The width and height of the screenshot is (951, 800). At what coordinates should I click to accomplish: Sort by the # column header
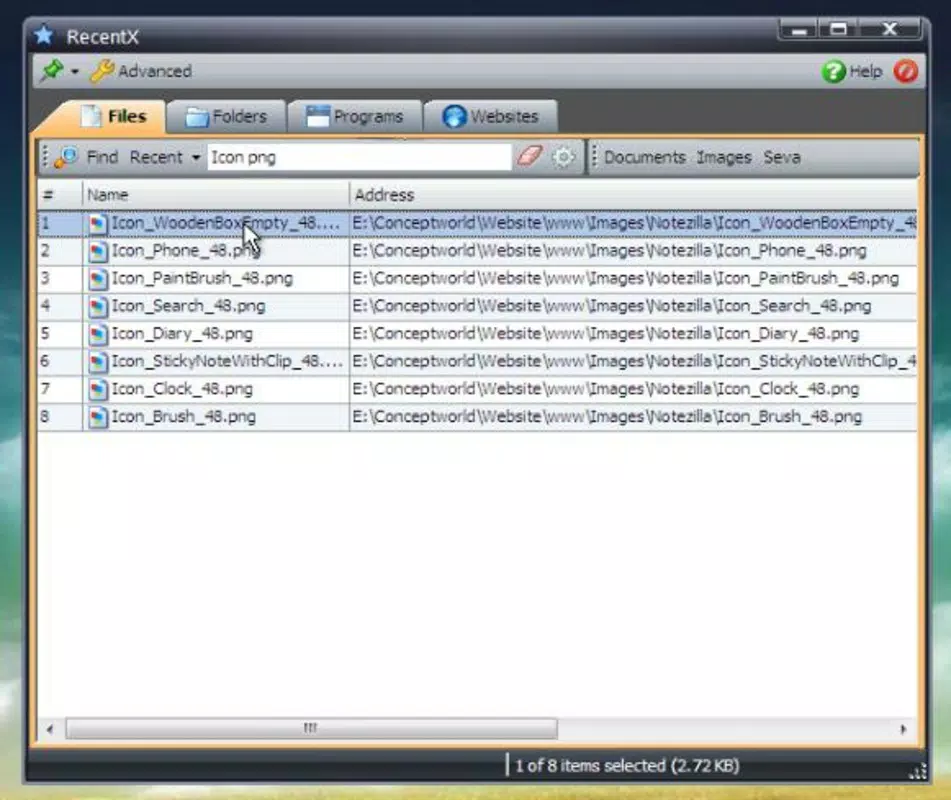59,195
